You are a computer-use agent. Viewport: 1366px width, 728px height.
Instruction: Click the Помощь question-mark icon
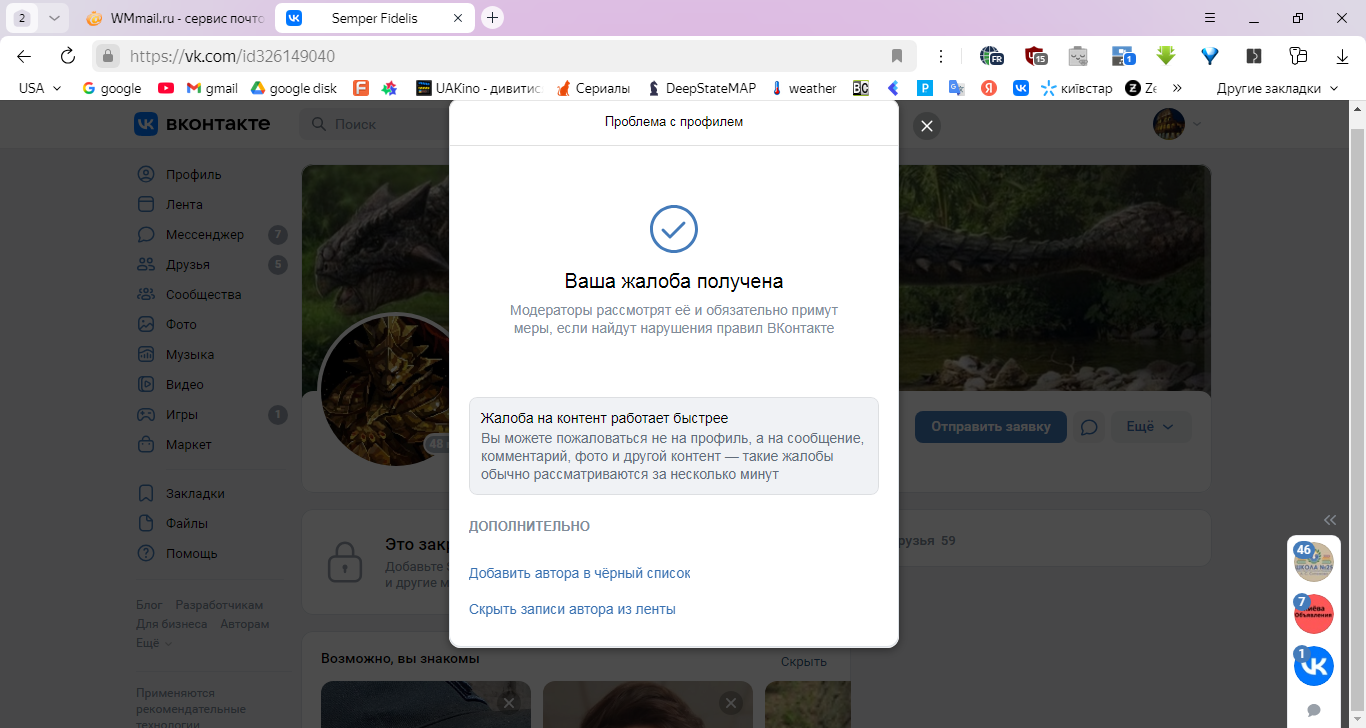point(146,553)
